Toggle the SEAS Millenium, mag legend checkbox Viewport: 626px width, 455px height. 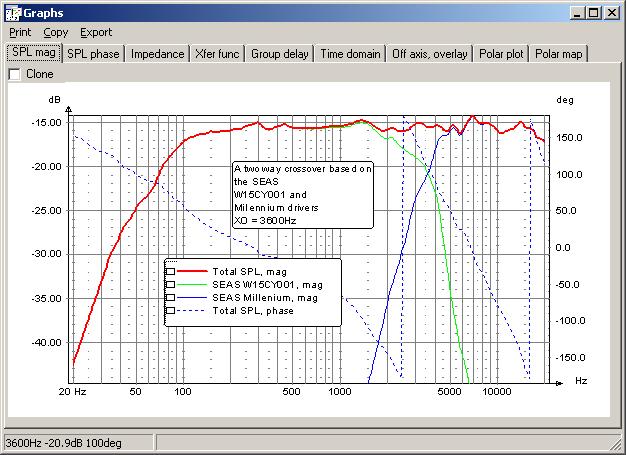click(170, 297)
